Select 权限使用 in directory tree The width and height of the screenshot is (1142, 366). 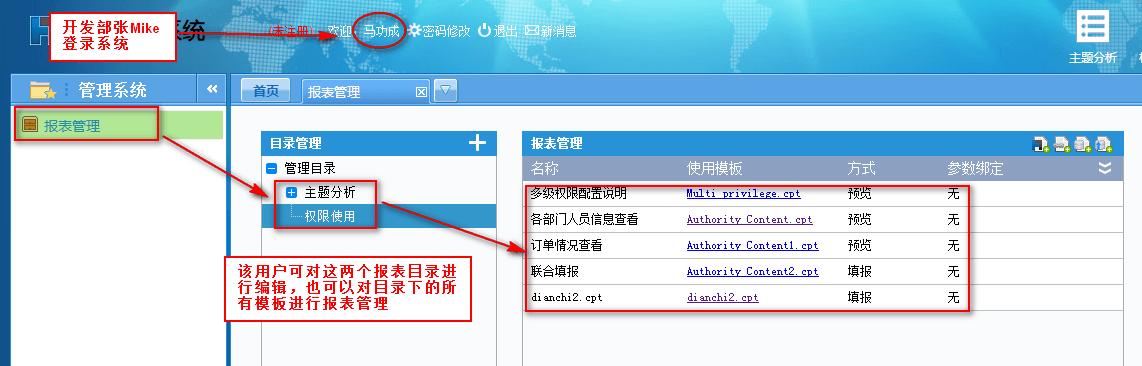pos(330,216)
